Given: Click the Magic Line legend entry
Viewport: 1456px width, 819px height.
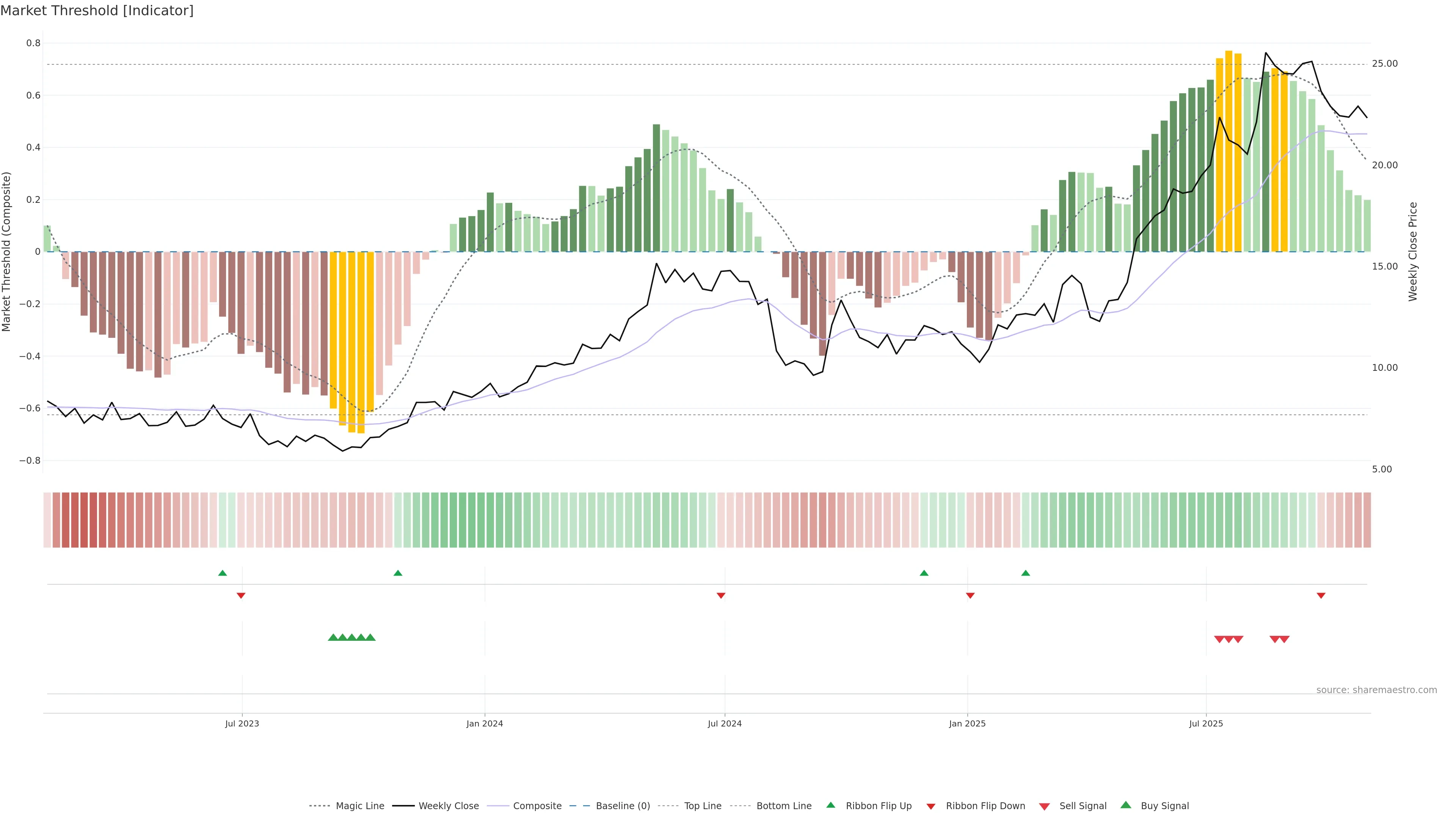Looking at the screenshot, I should [x=359, y=806].
